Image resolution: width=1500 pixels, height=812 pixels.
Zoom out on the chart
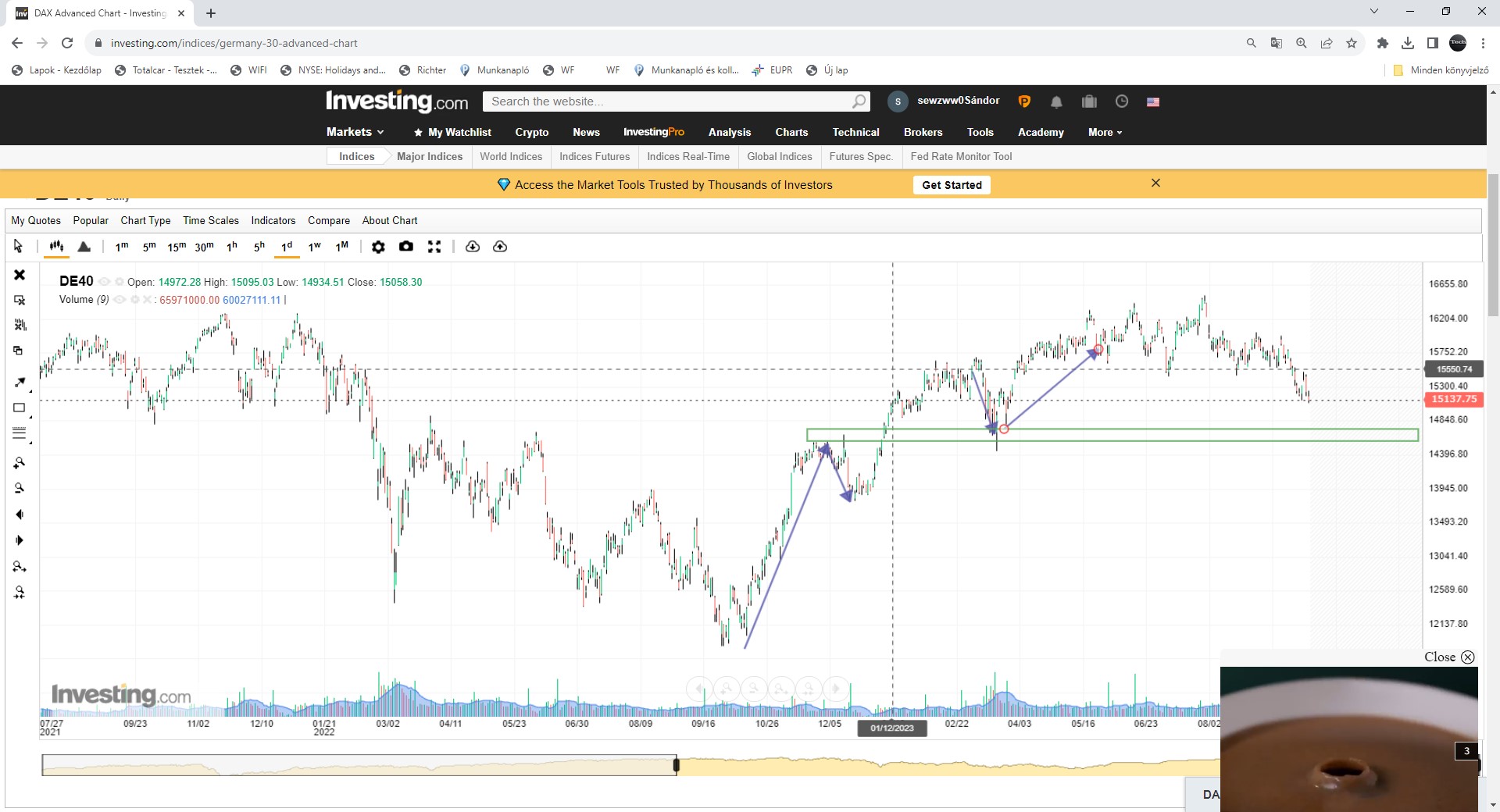[x=20, y=489]
